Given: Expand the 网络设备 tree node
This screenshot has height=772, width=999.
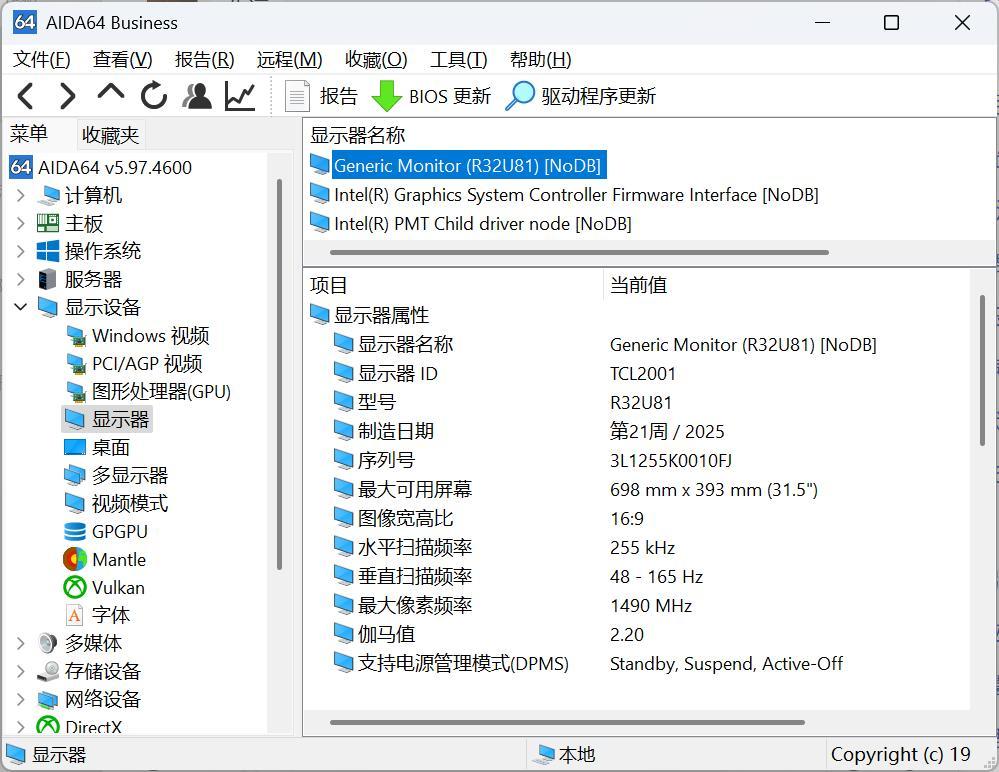Looking at the screenshot, I should click(x=20, y=699).
